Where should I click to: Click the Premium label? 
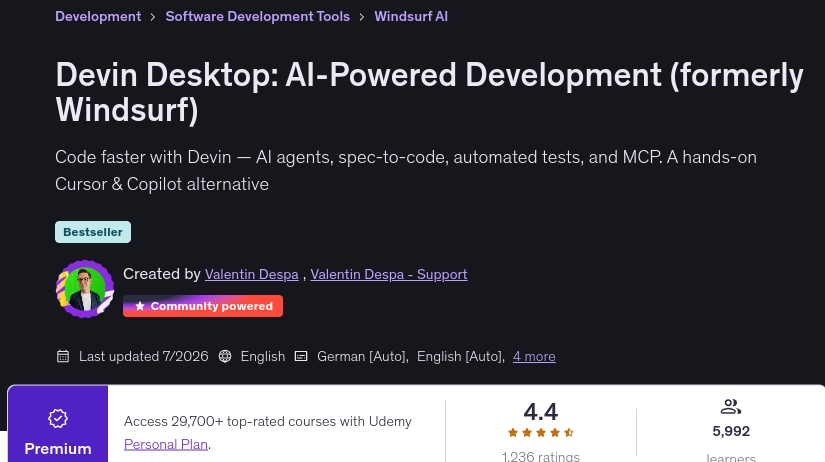(x=58, y=449)
